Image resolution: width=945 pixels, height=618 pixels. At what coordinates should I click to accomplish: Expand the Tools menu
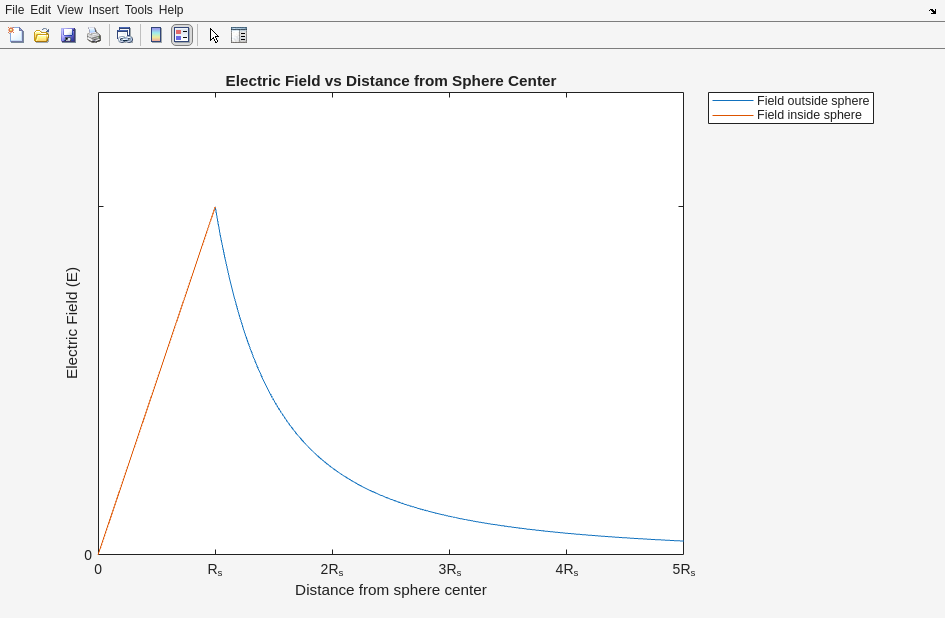(x=139, y=10)
